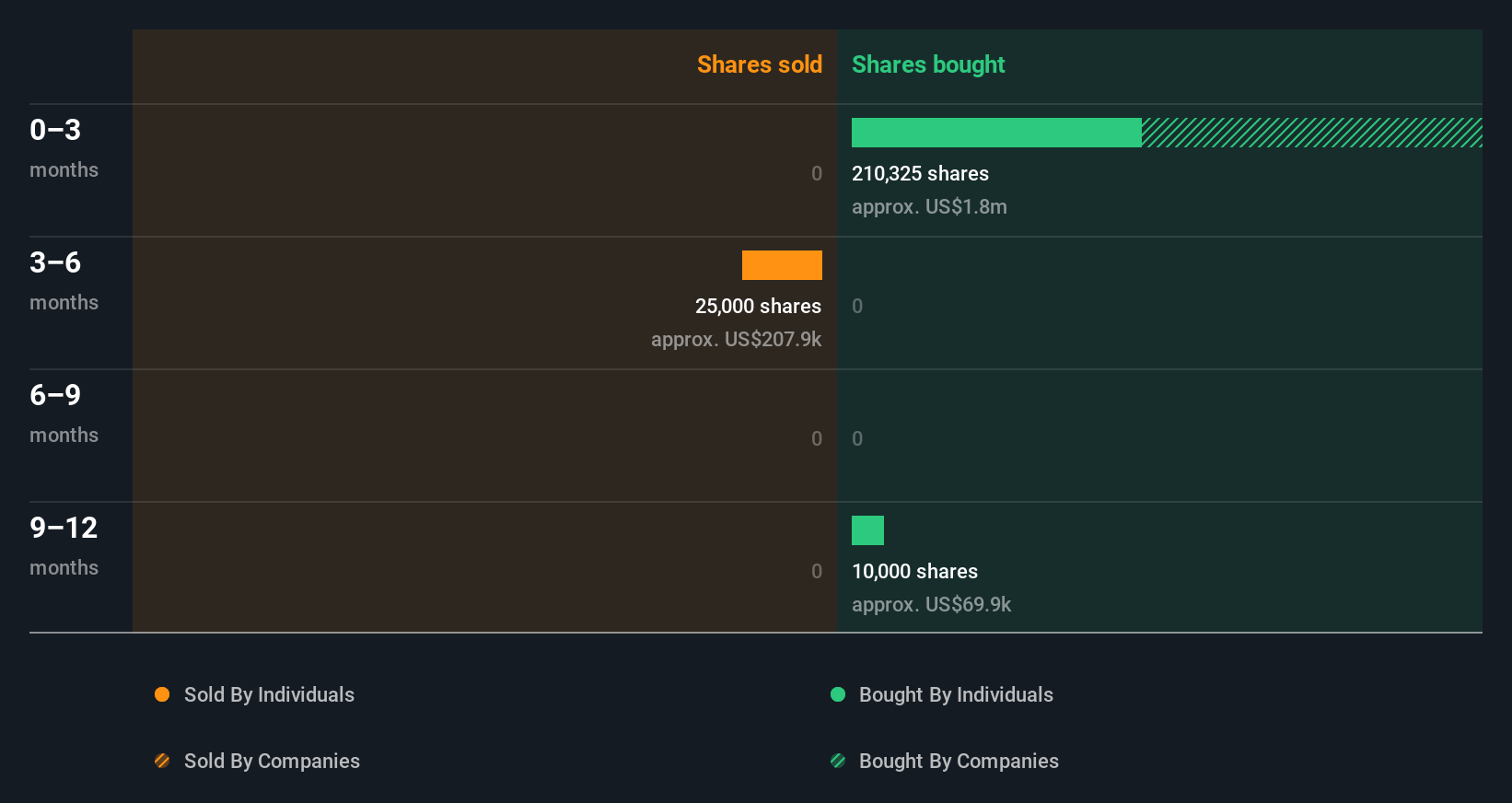Click the striped Sold By Companies legend icon
The height and width of the screenshot is (803, 1512).
point(162,761)
